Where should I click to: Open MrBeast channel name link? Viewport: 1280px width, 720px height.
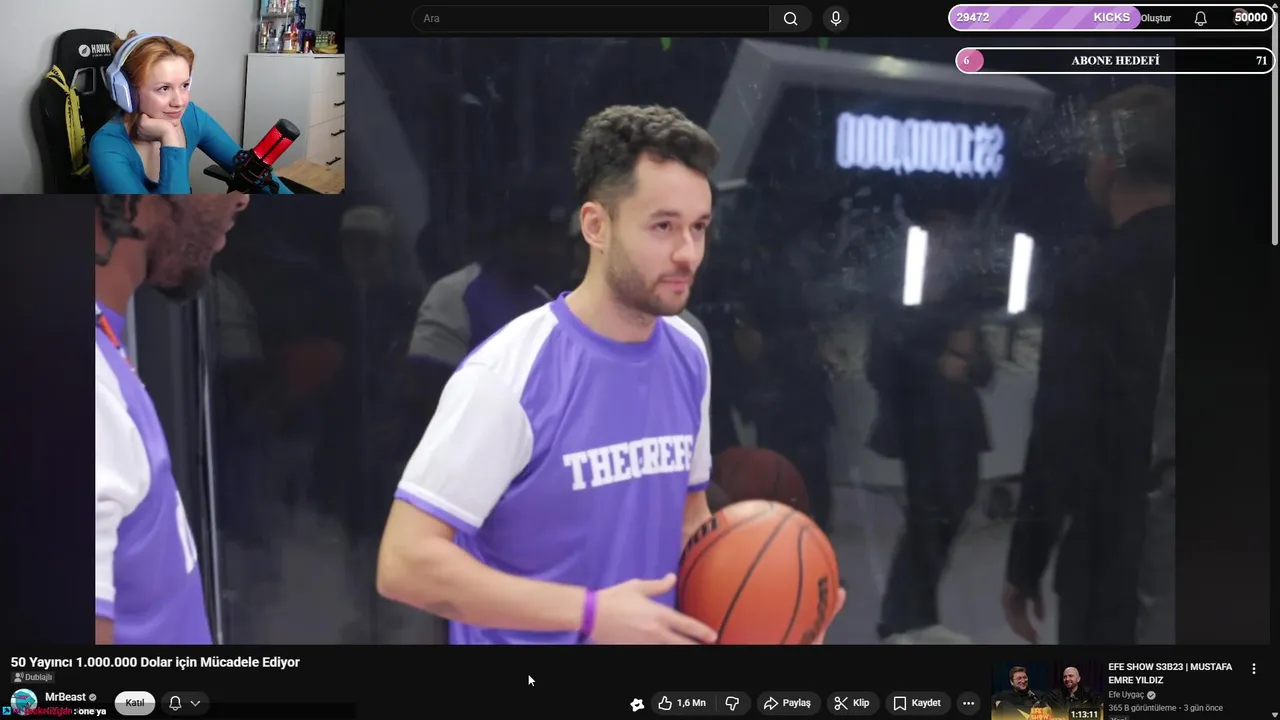click(x=65, y=697)
